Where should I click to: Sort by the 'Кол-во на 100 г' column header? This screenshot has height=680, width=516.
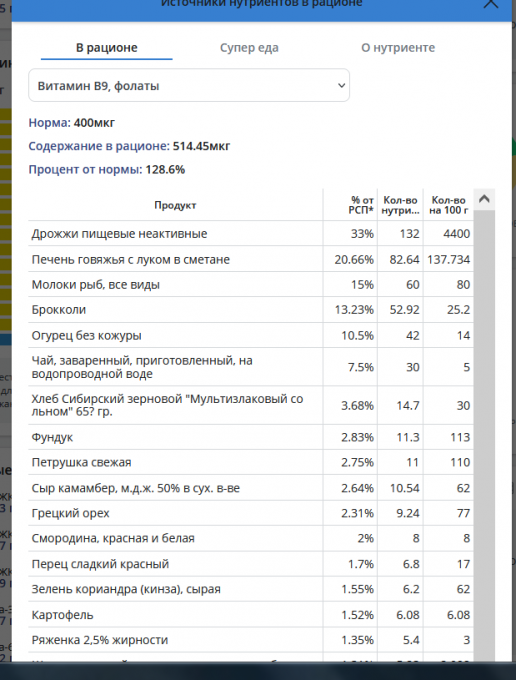(x=448, y=205)
